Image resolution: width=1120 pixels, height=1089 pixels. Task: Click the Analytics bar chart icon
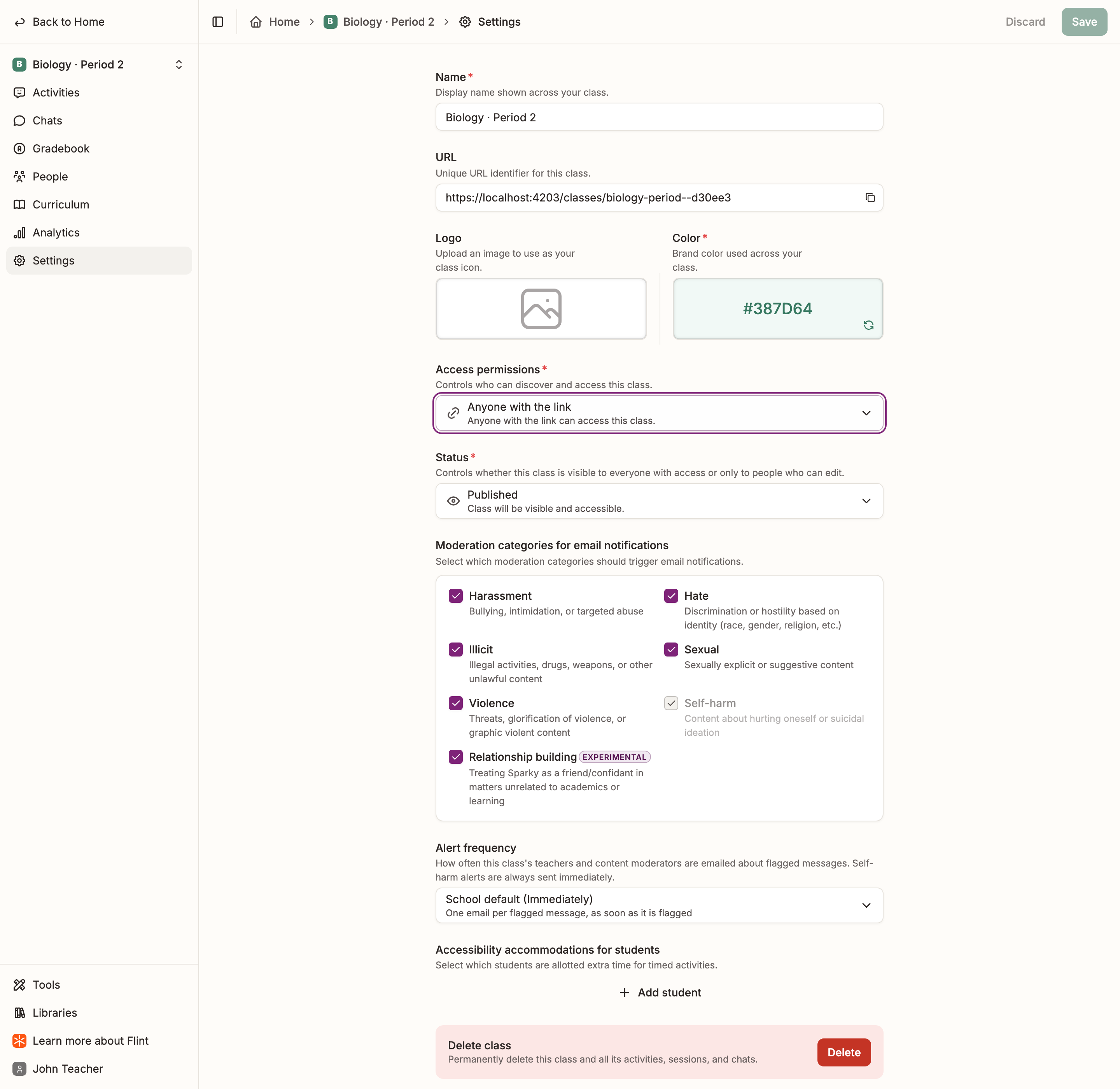(19, 232)
